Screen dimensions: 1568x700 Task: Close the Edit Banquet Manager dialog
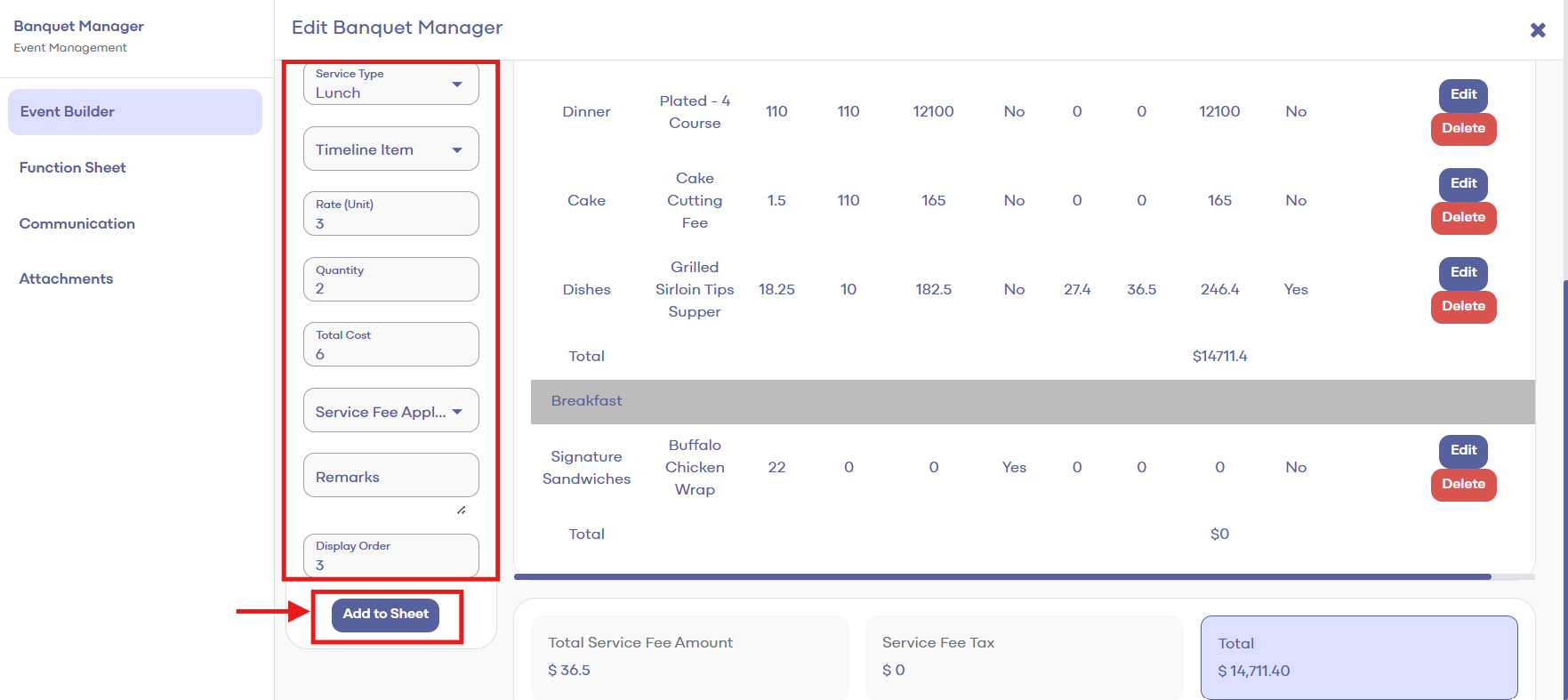[1537, 30]
